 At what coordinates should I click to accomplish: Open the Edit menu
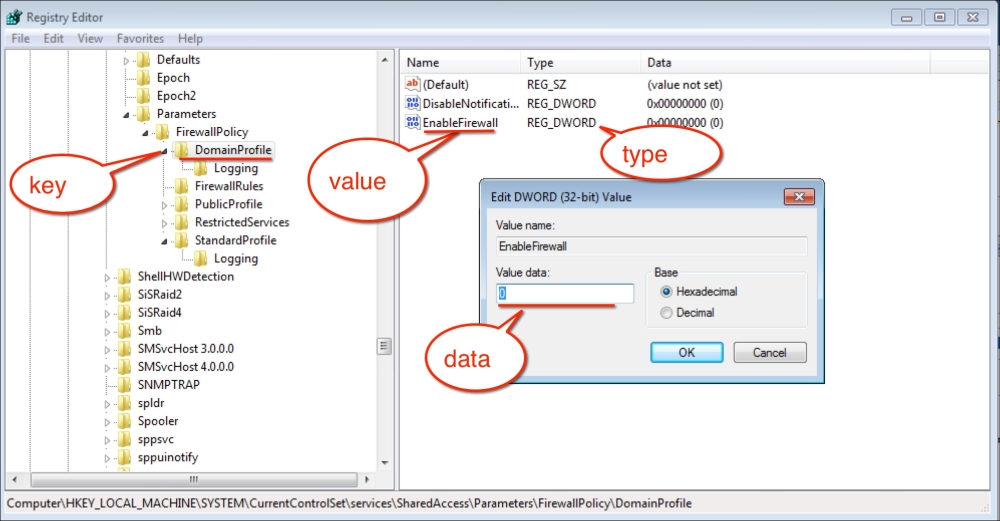pyautogui.click(x=53, y=39)
